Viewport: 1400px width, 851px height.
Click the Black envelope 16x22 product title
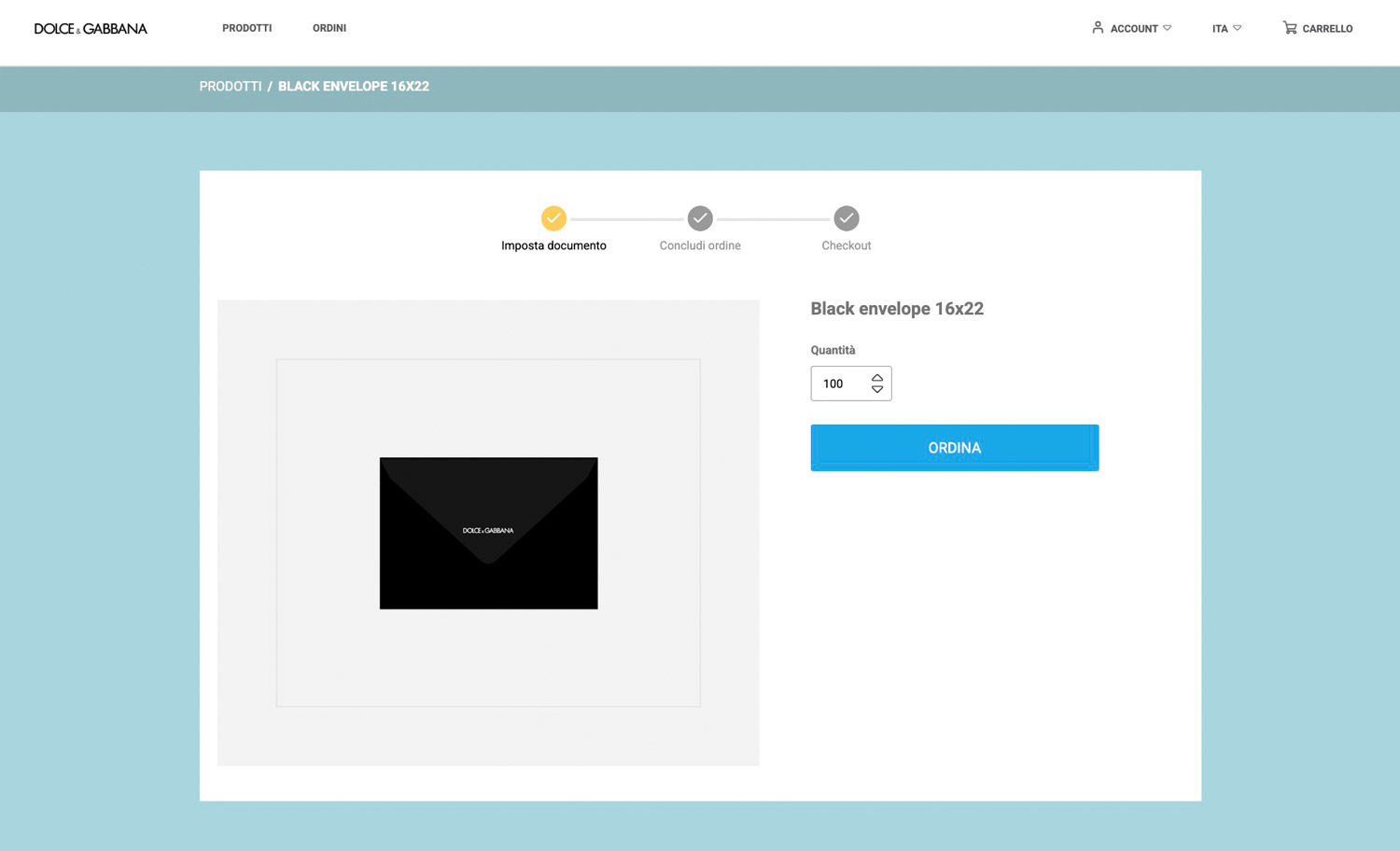897,309
